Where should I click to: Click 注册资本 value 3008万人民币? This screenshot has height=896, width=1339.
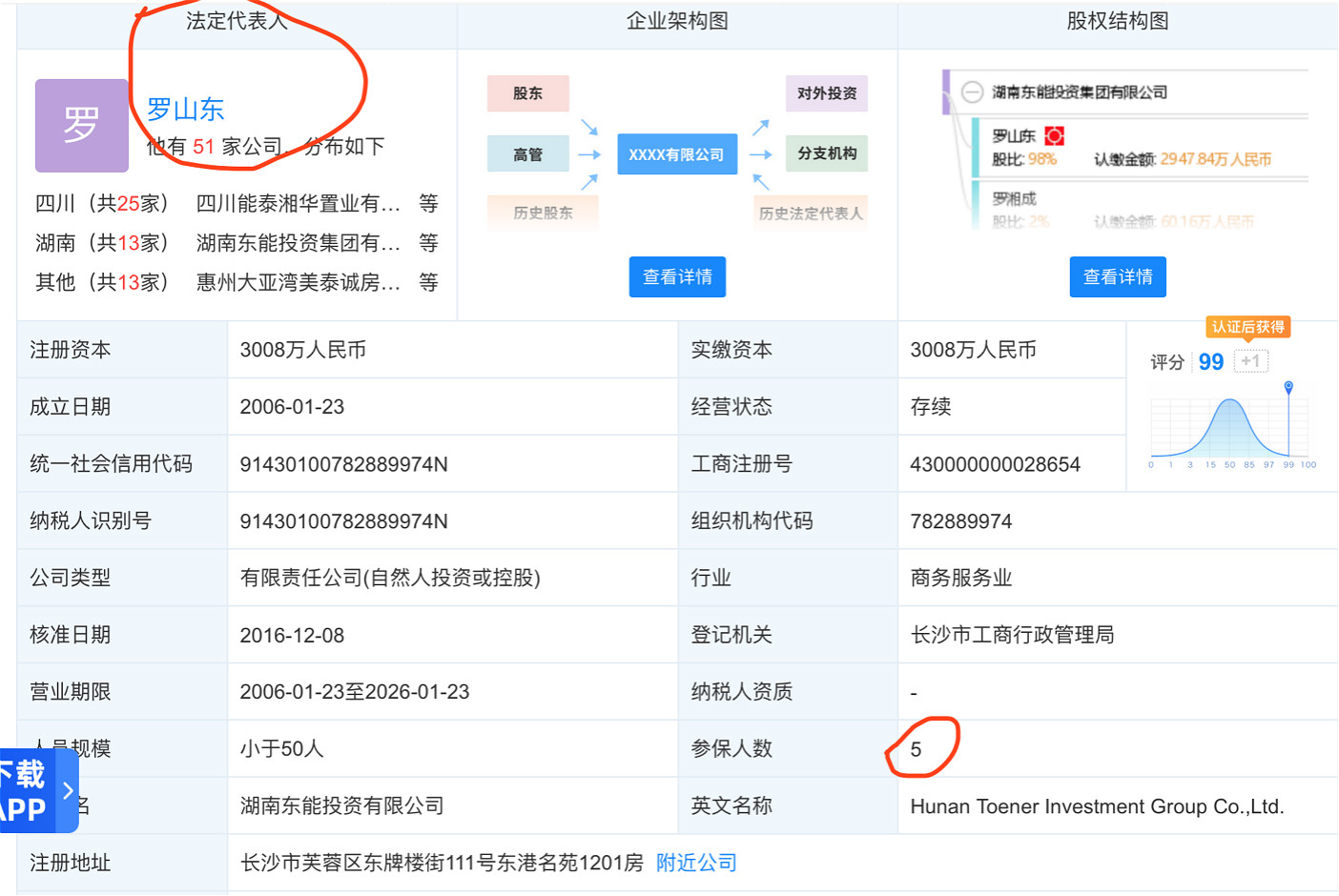click(303, 350)
